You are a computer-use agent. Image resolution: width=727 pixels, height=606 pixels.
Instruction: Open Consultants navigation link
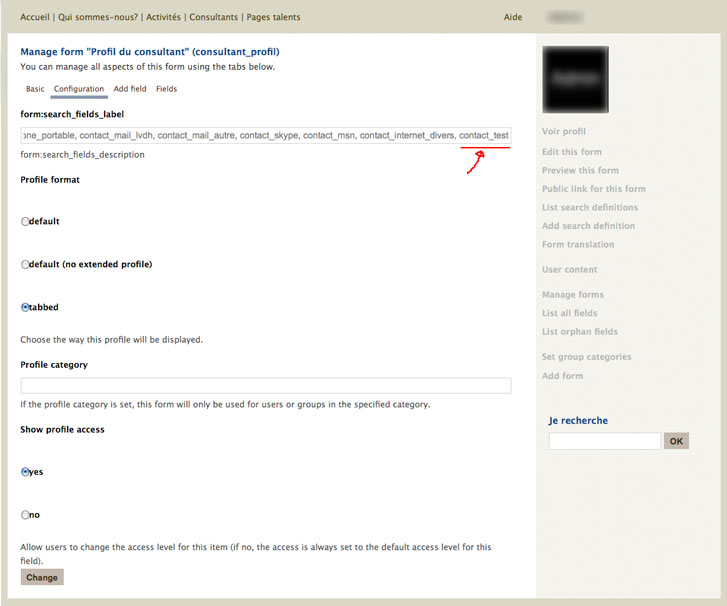pos(213,17)
